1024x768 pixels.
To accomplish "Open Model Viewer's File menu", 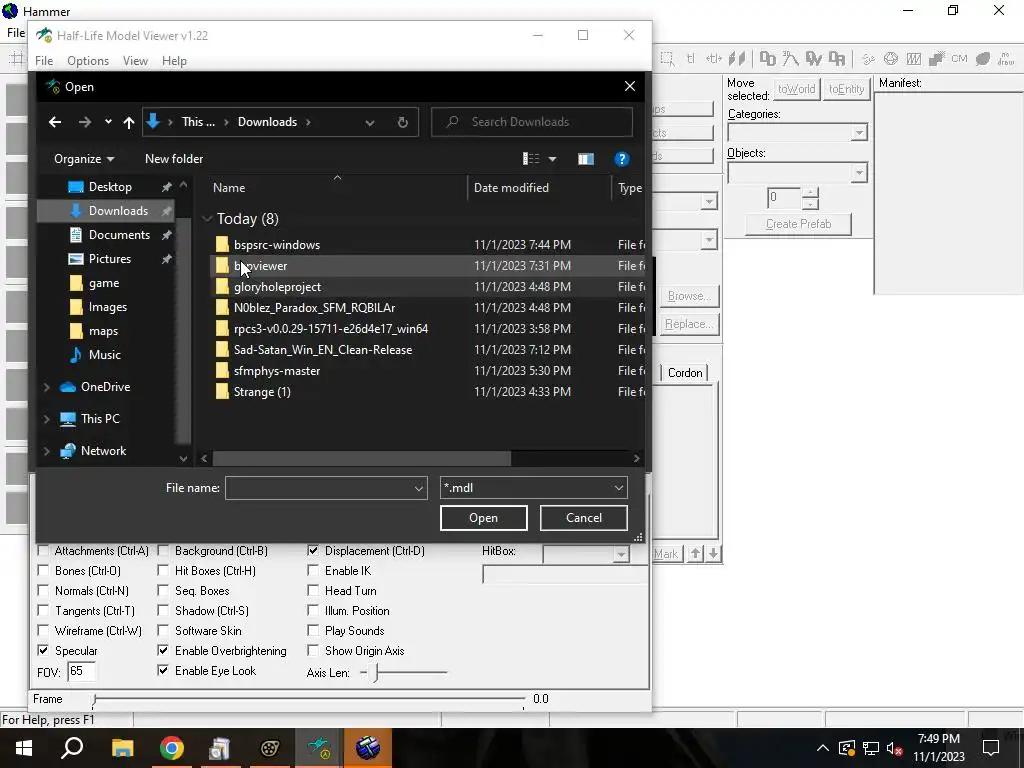I will pyautogui.click(x=44, y=61).
